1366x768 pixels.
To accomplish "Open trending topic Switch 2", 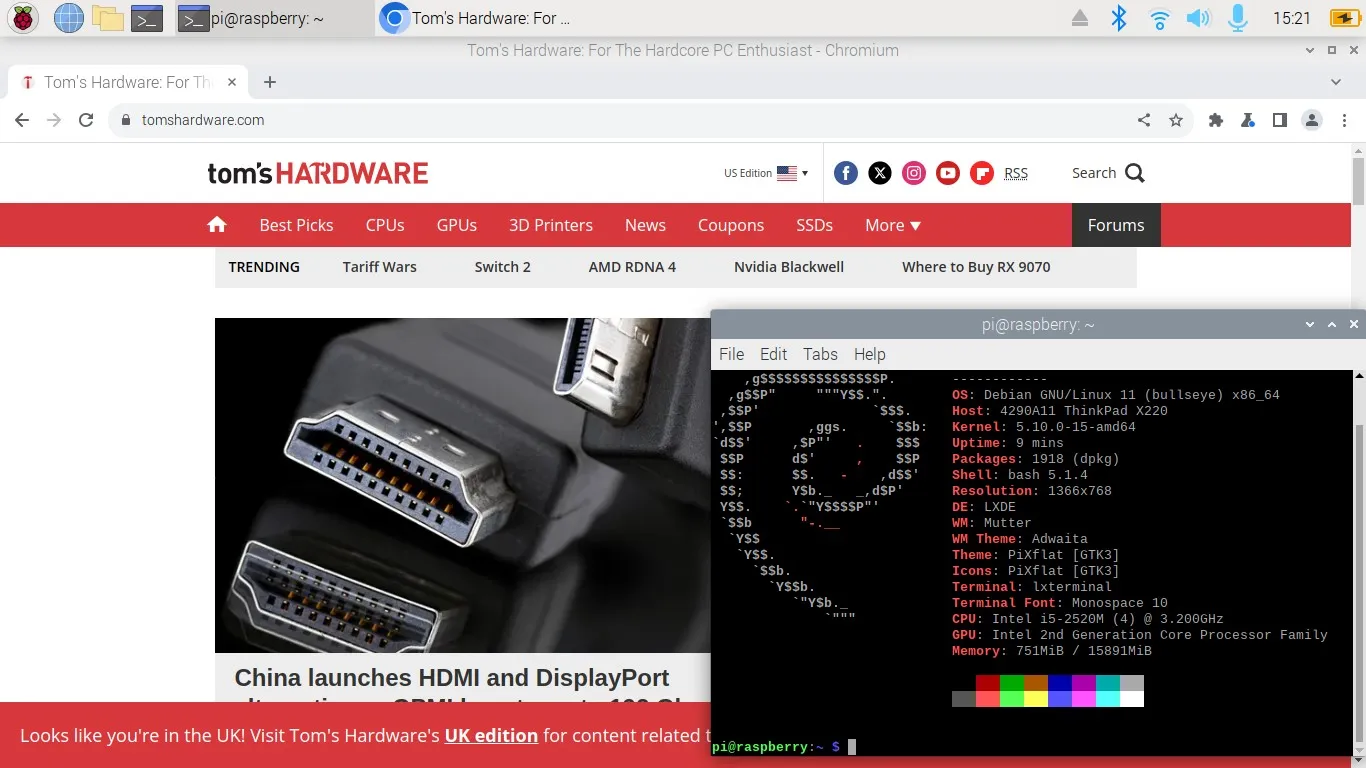I will click(x=503, y=267).
